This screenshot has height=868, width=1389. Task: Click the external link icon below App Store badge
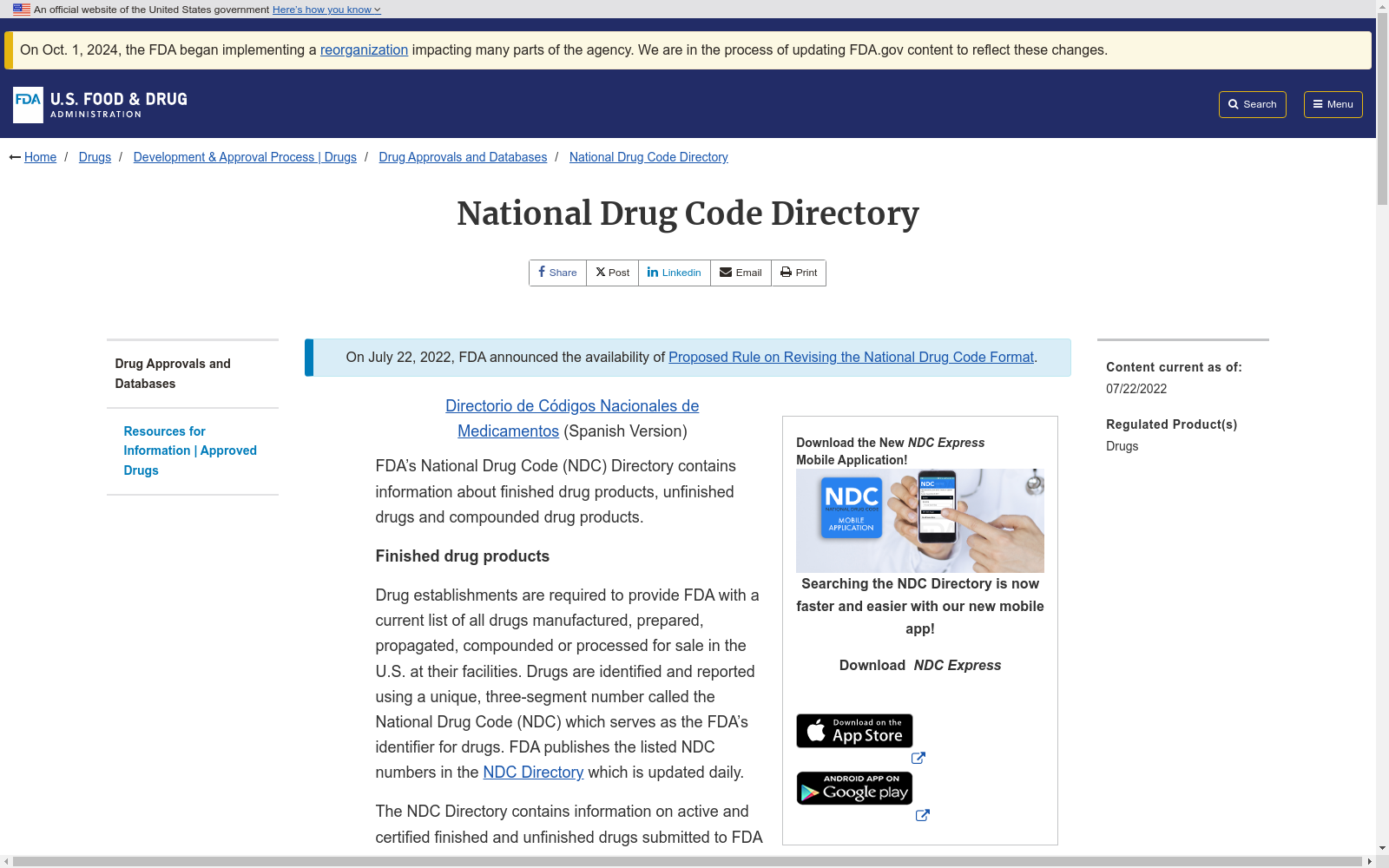pyautogui.click(x=918, y=758)
